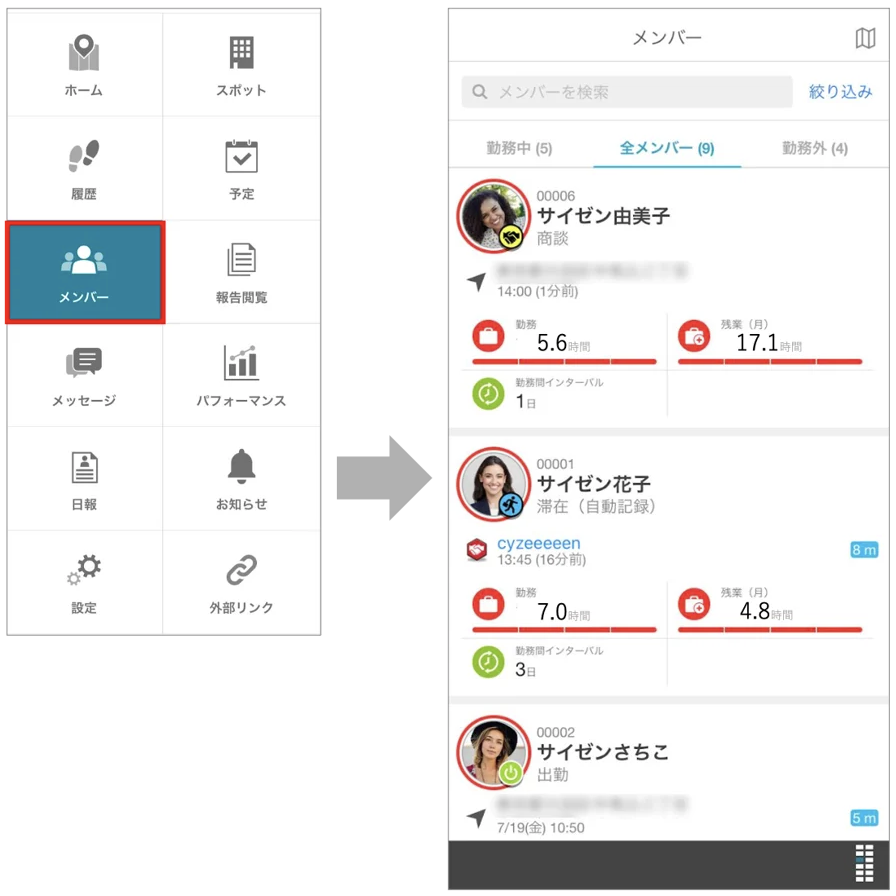Click cyzeeeeen red spot icon
This screenshot has height=896, width=896.
coord(477,550)
